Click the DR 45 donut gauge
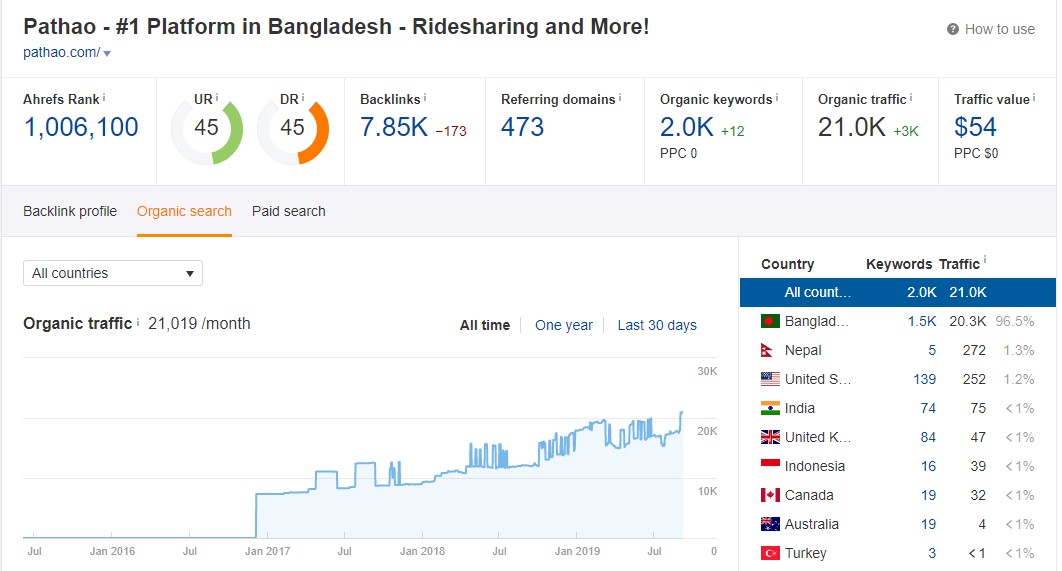The height and width of the screenshot is (571, 1062). [x=293, y=131]
